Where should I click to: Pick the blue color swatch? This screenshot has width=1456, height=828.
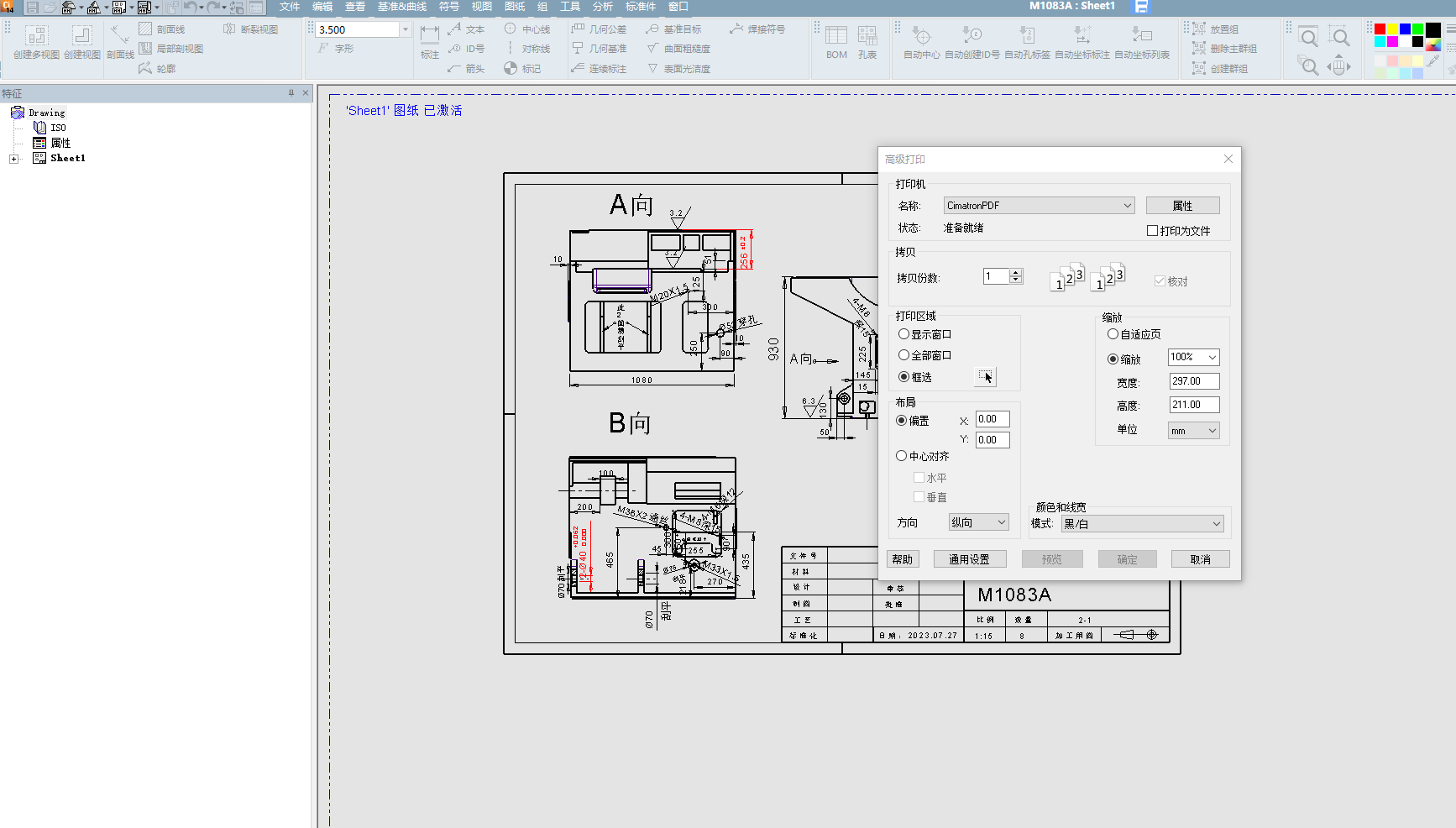point(1405,29)
